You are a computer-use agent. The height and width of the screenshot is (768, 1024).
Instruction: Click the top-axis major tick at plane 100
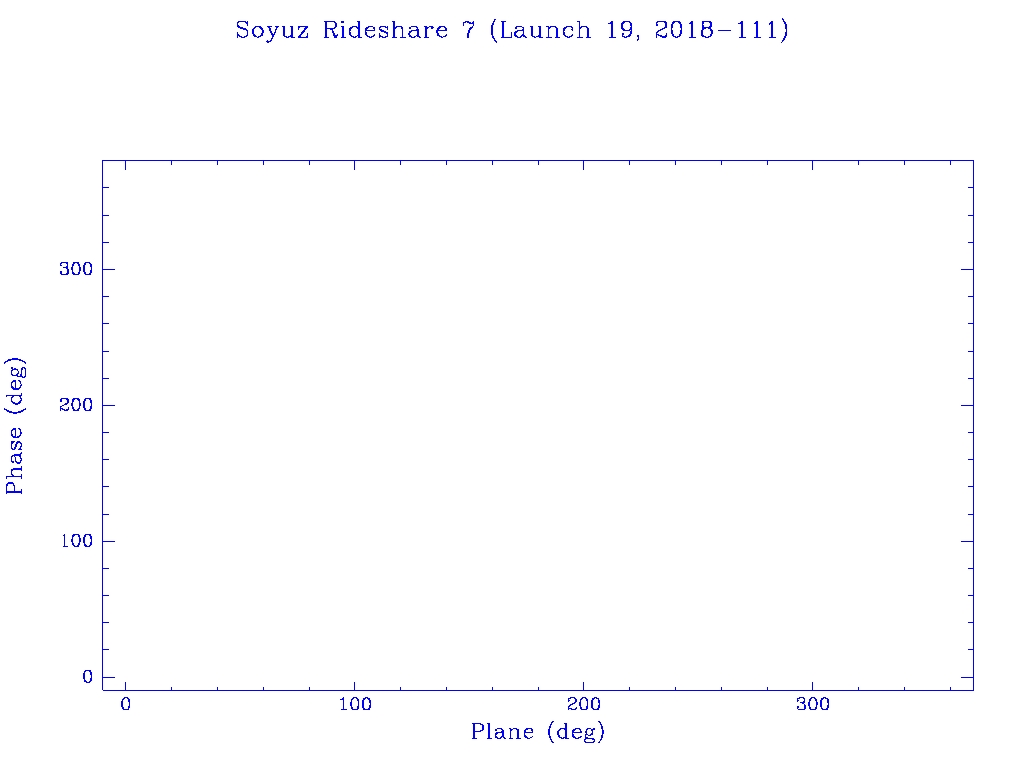tap(354, 166)
